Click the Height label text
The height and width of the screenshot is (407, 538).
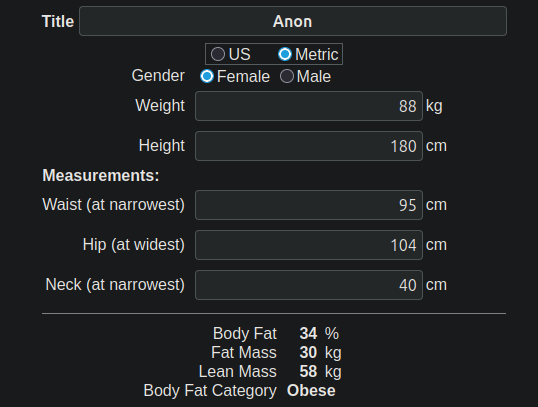click(x=162, y=146)
